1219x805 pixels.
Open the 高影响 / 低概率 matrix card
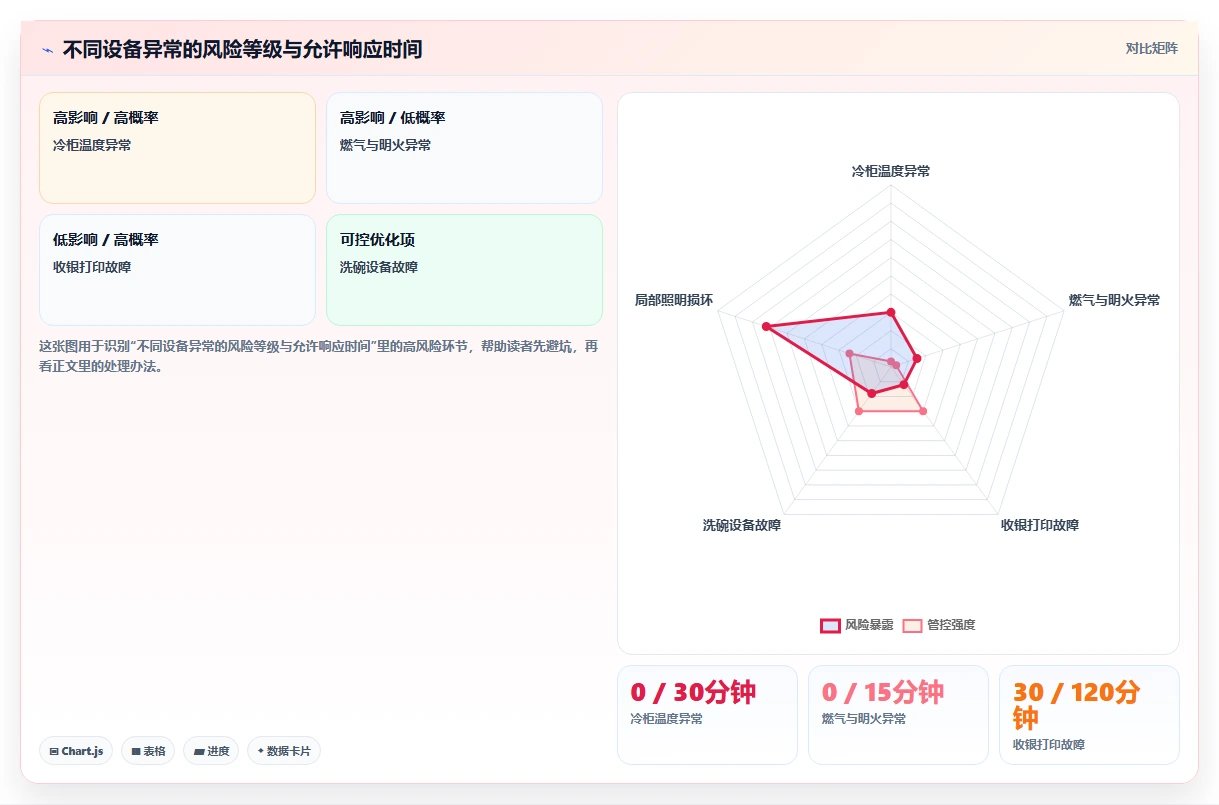click(x=464, y=148)
